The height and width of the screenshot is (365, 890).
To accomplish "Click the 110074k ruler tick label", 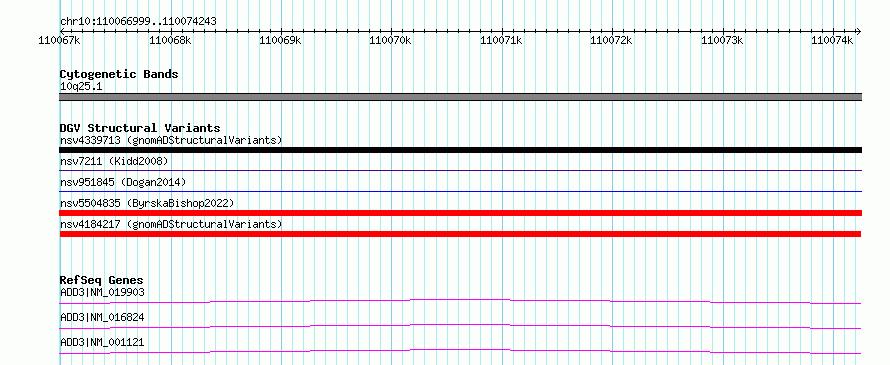I will [832, 40].
